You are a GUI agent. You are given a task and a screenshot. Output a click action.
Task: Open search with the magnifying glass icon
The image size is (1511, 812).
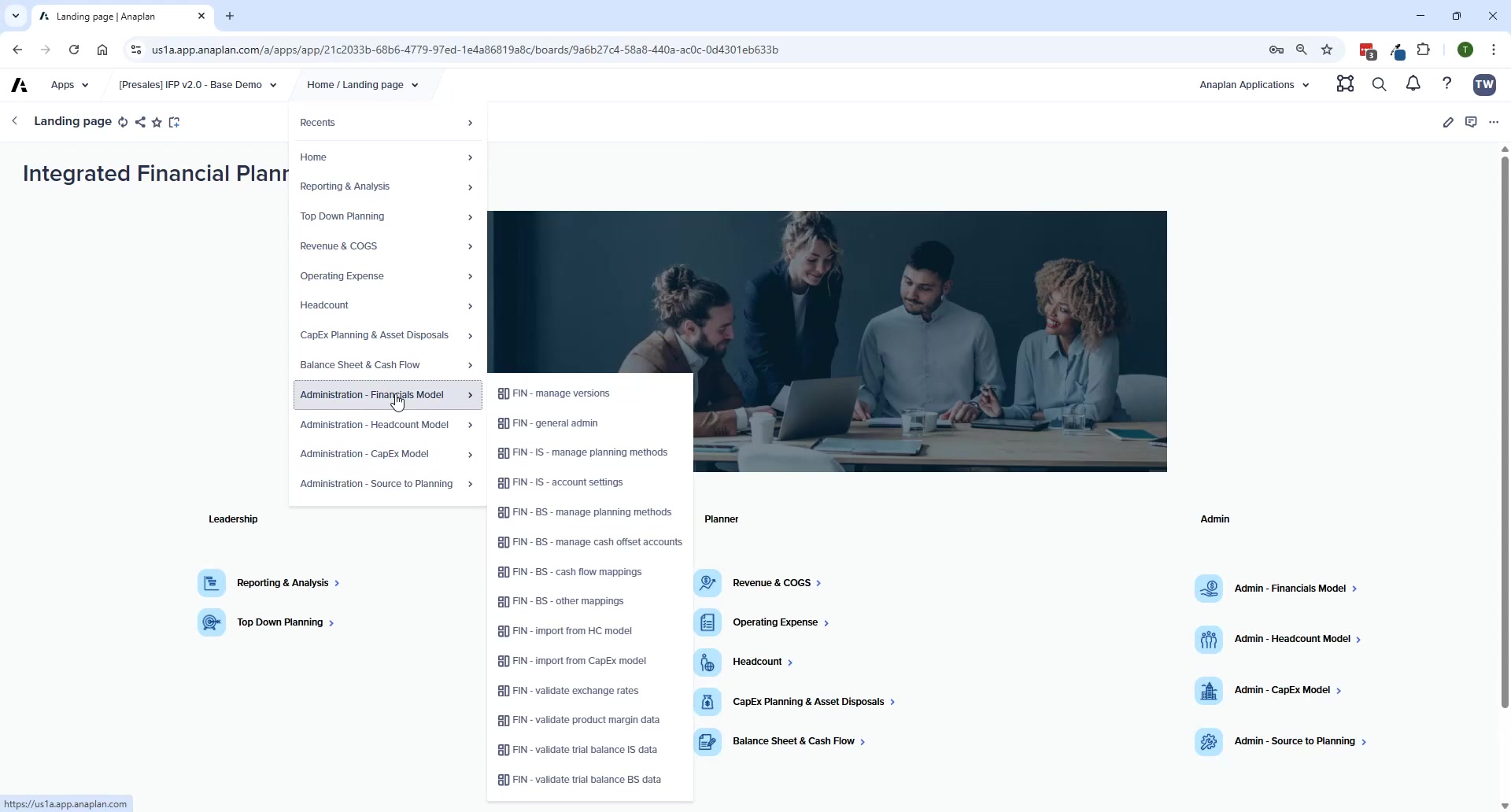[1379, 84]
